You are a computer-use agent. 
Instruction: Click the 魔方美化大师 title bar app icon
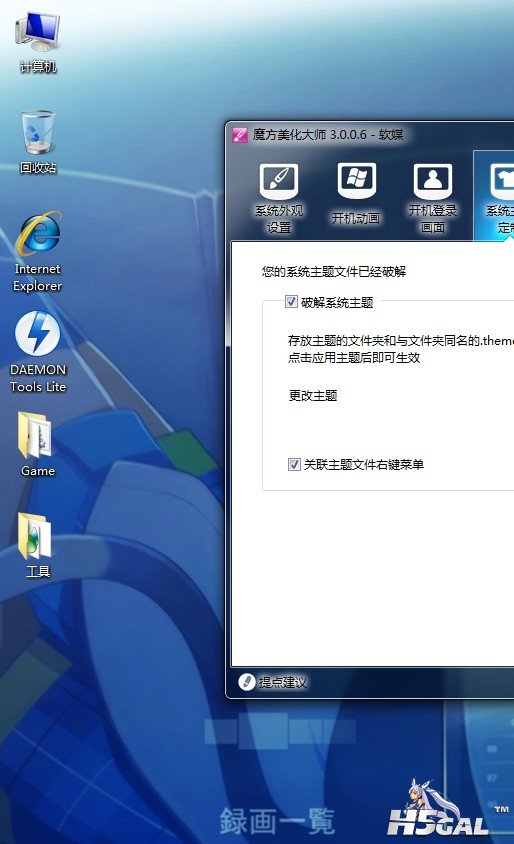(240, 135)
